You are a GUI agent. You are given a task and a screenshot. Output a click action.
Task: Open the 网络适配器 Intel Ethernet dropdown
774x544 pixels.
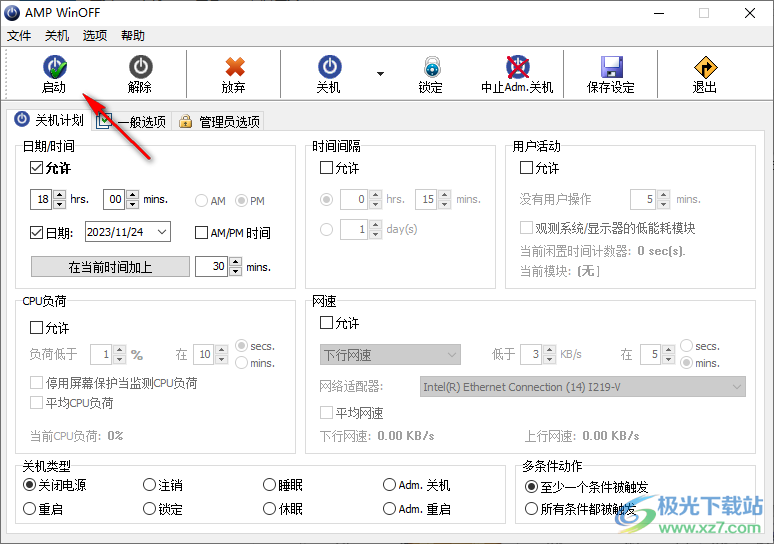click(582, 387)
